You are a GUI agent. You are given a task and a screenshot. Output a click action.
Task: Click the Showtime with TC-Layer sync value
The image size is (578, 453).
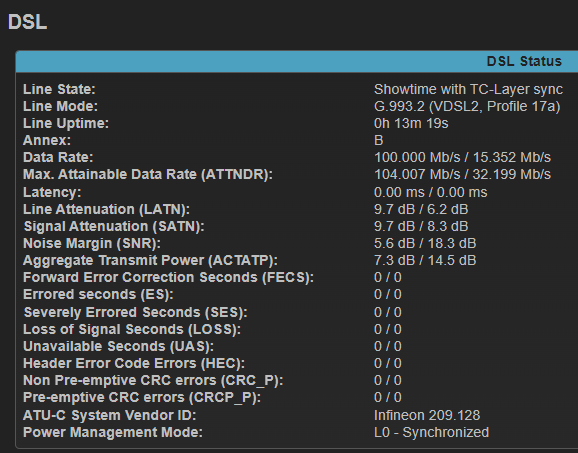pos(468,89)
